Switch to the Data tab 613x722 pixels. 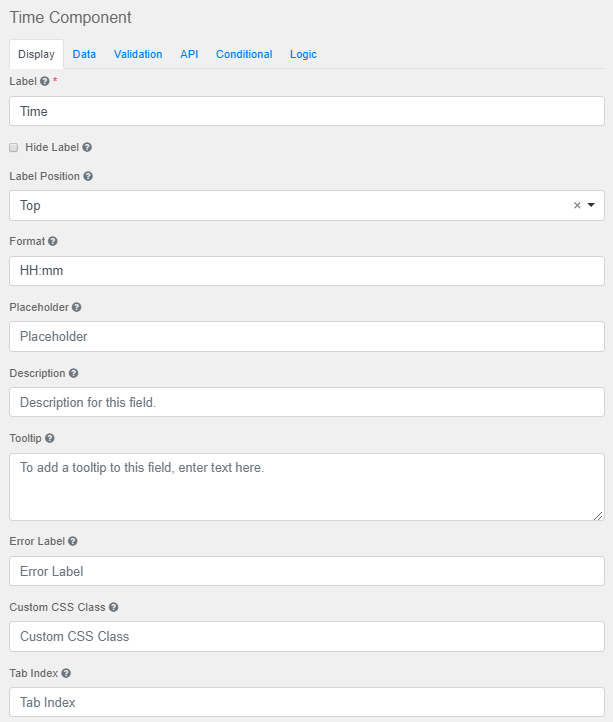(x=84, y=54)
